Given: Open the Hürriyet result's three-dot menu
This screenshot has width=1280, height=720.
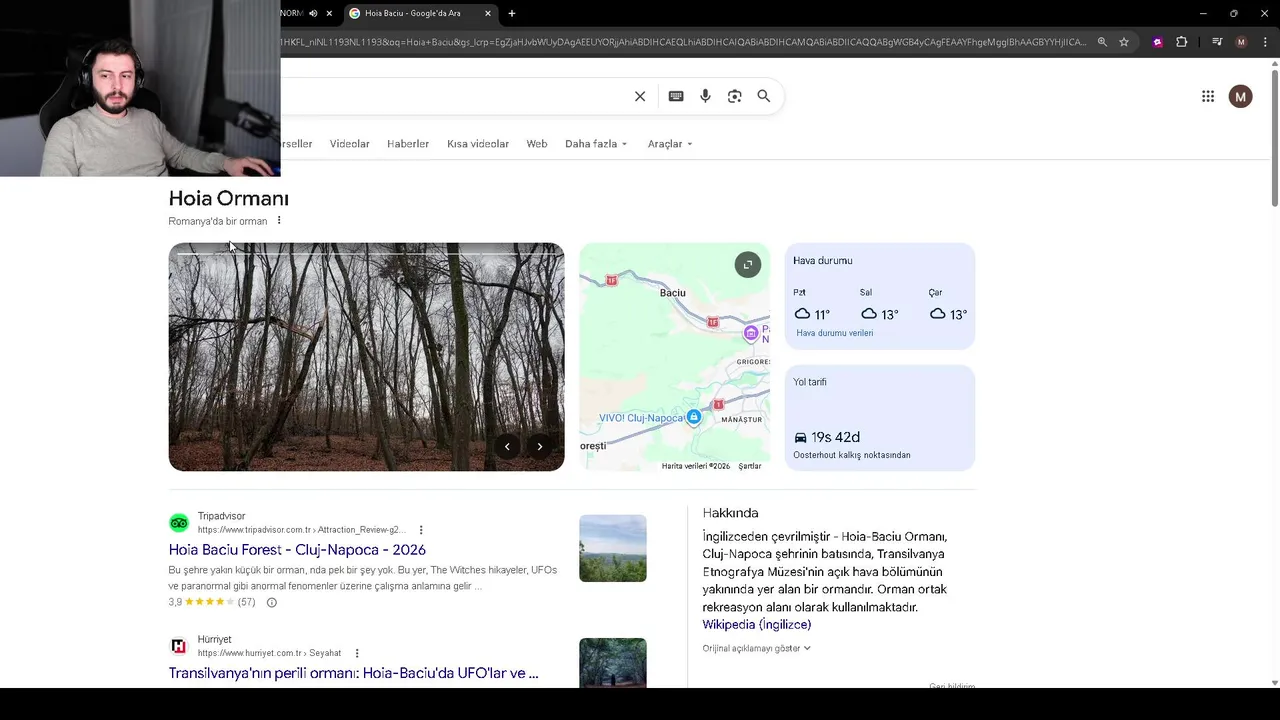Looking at the screenshot, I should [357, 653].
